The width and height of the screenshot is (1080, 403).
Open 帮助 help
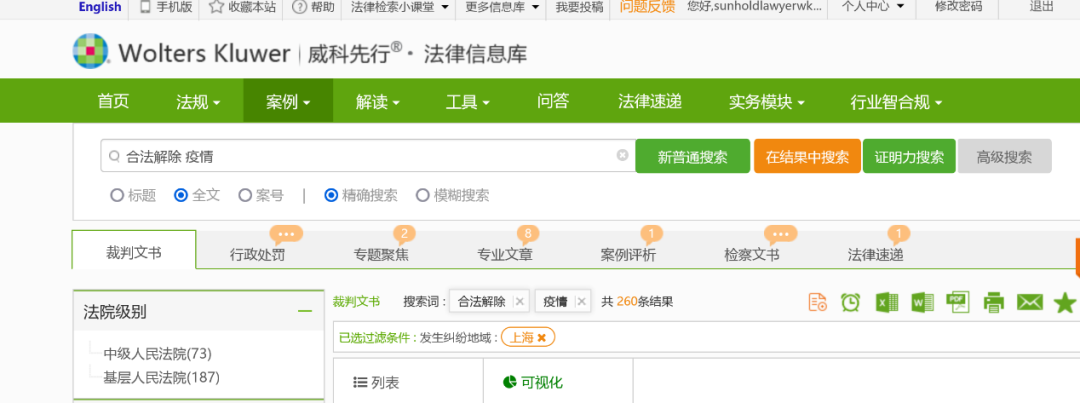pos(313,7)
